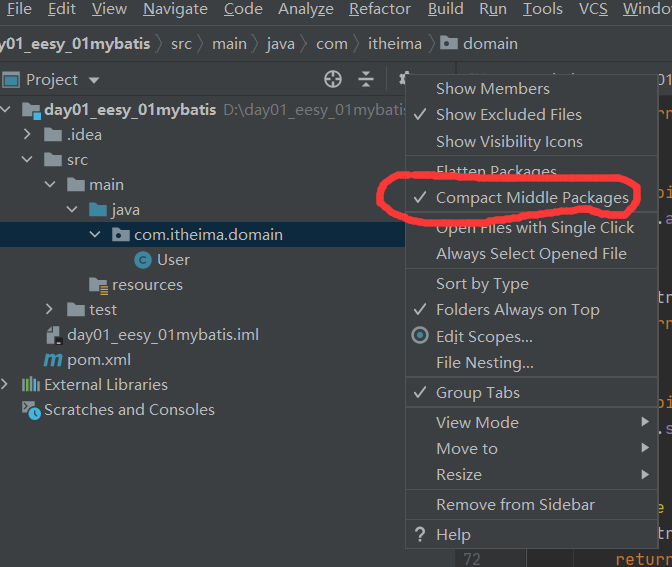The image size is (672, 567).
Task: Expand External Libraries node
Action: point(4,384)
